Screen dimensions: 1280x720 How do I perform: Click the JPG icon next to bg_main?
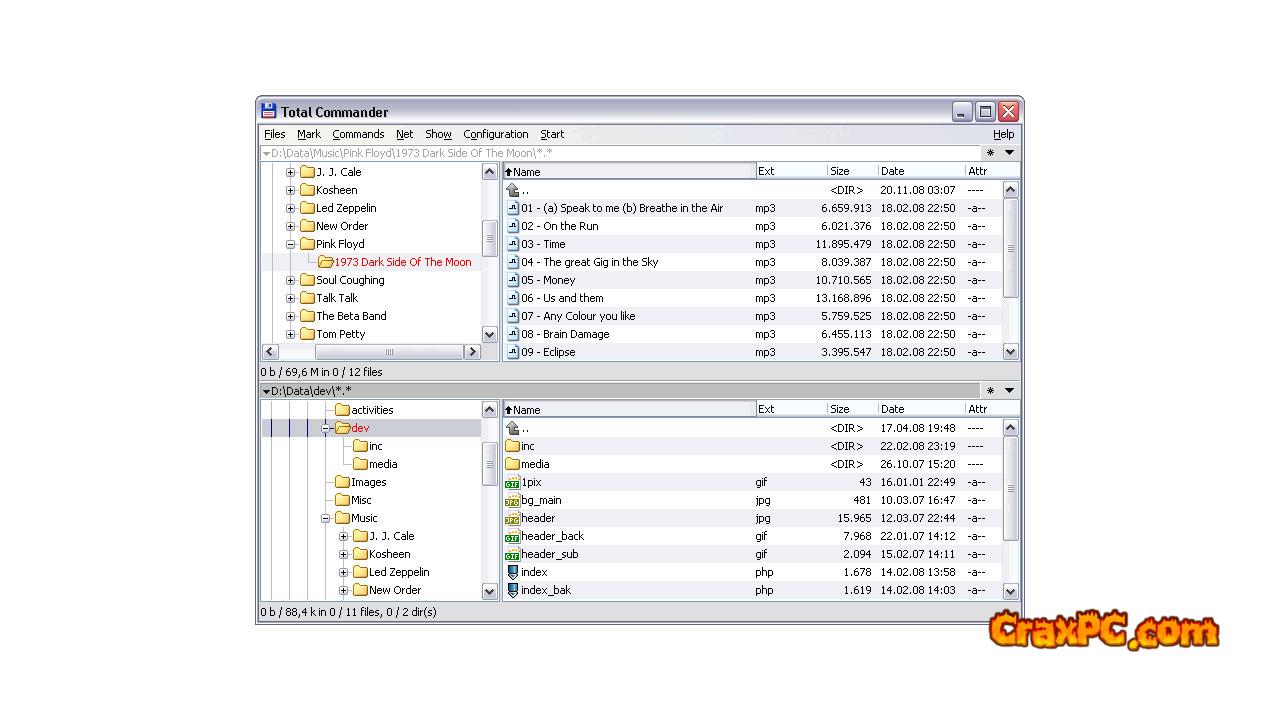coord(513,500)
